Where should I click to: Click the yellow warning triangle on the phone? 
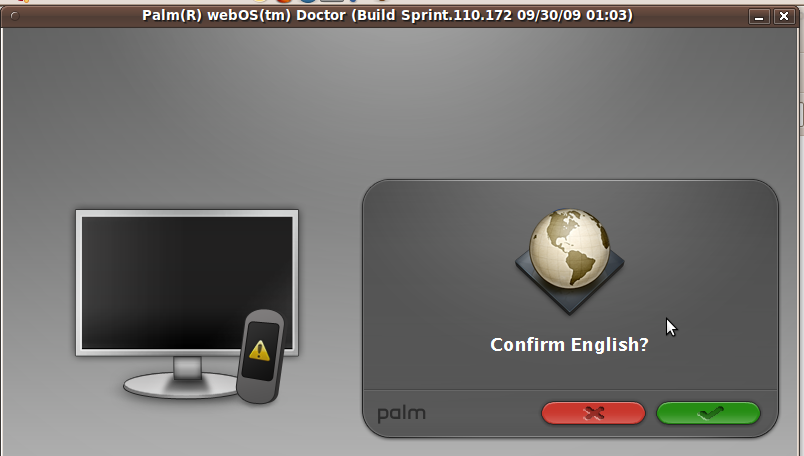pyautogui.click(x=259, y=351)
